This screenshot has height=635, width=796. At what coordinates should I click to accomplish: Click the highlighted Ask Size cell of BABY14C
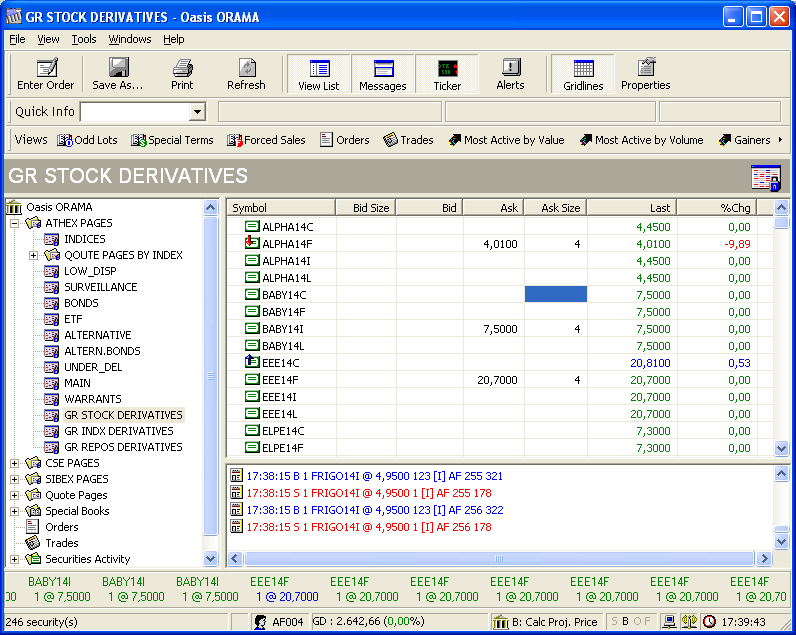[x=556, y=294]
